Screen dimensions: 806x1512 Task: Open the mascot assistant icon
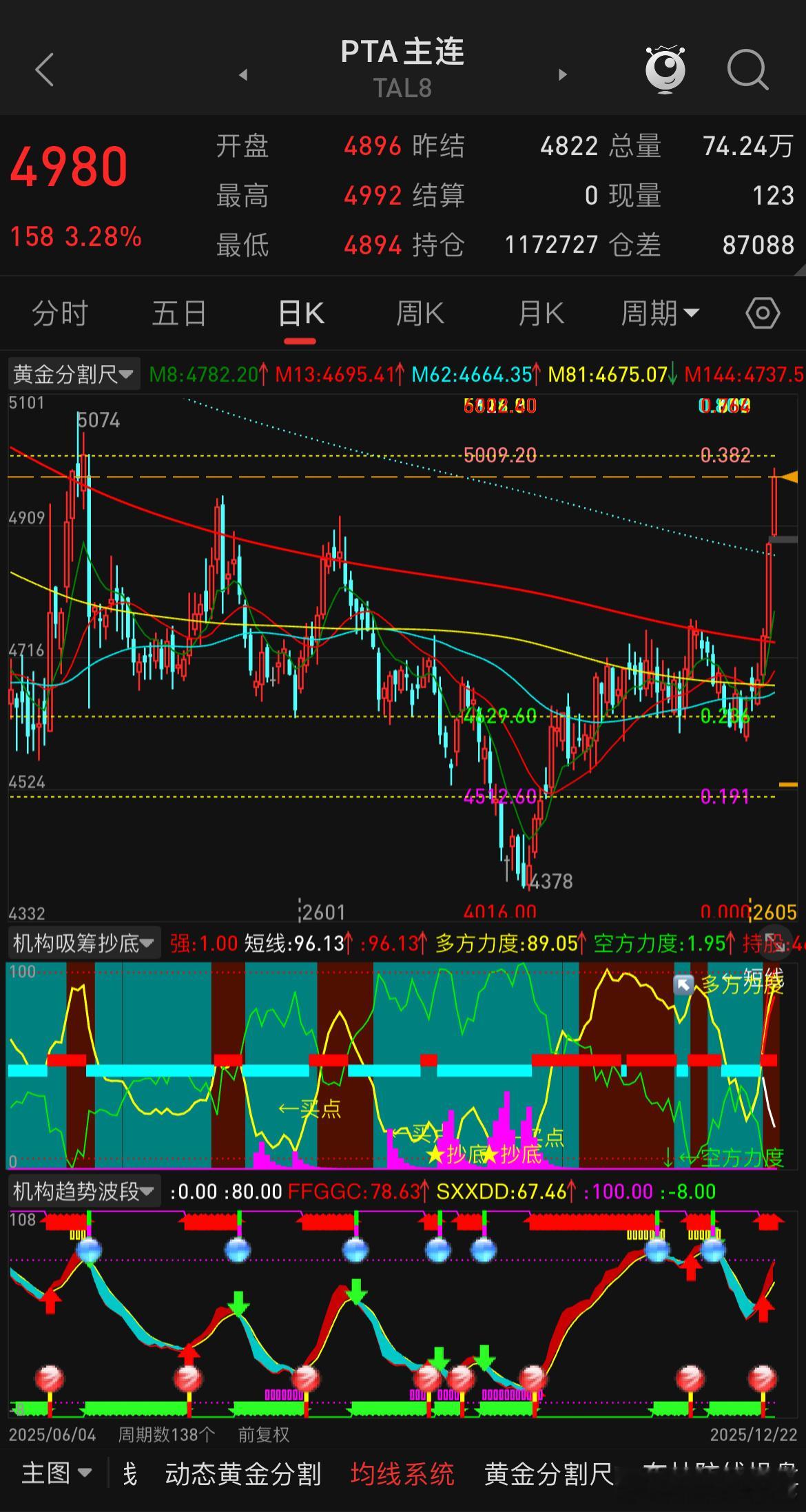click(x=665, y=69)
